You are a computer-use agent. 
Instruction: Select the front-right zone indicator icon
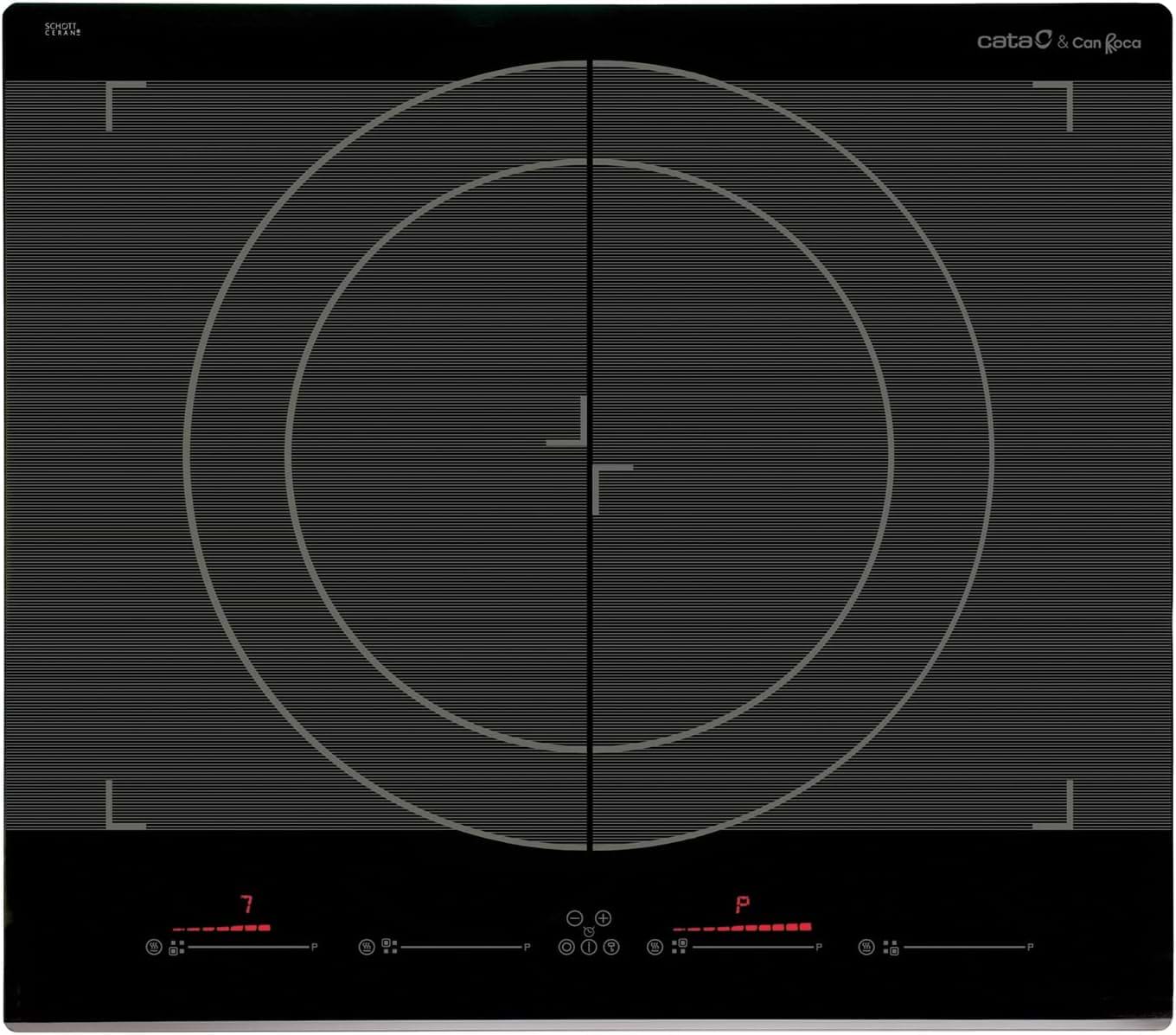pyautogui.click(x=891, y=948)
